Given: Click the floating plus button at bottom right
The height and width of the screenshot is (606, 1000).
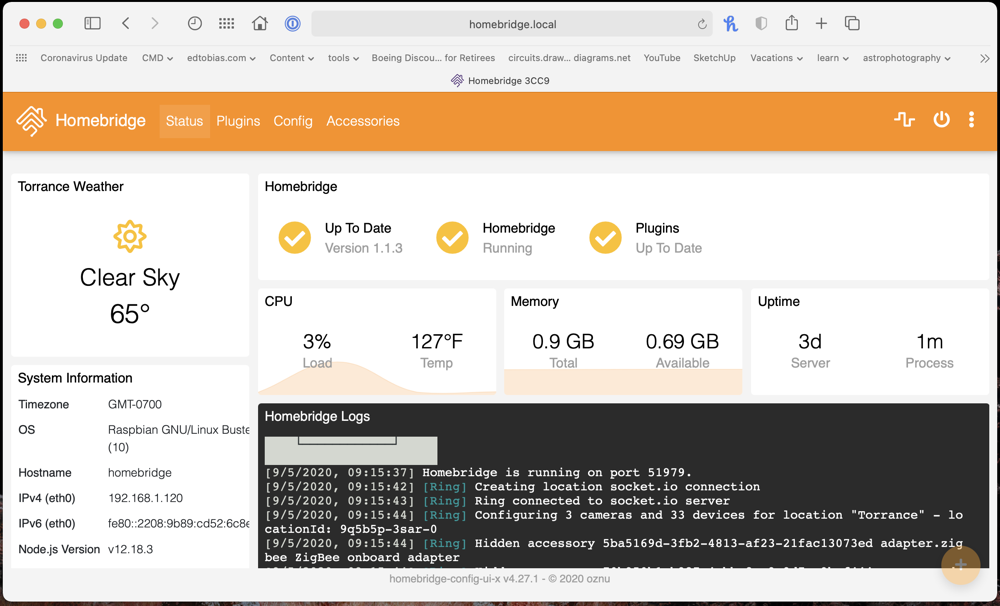Looking at the screenshot, I should tap(960, 566).
